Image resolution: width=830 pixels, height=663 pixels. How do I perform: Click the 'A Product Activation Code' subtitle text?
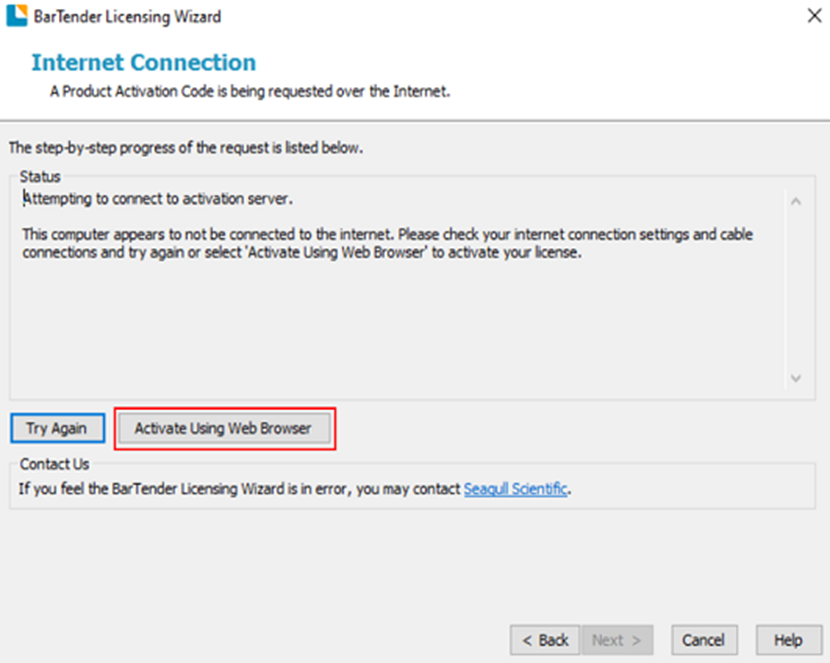pos(250,92)
